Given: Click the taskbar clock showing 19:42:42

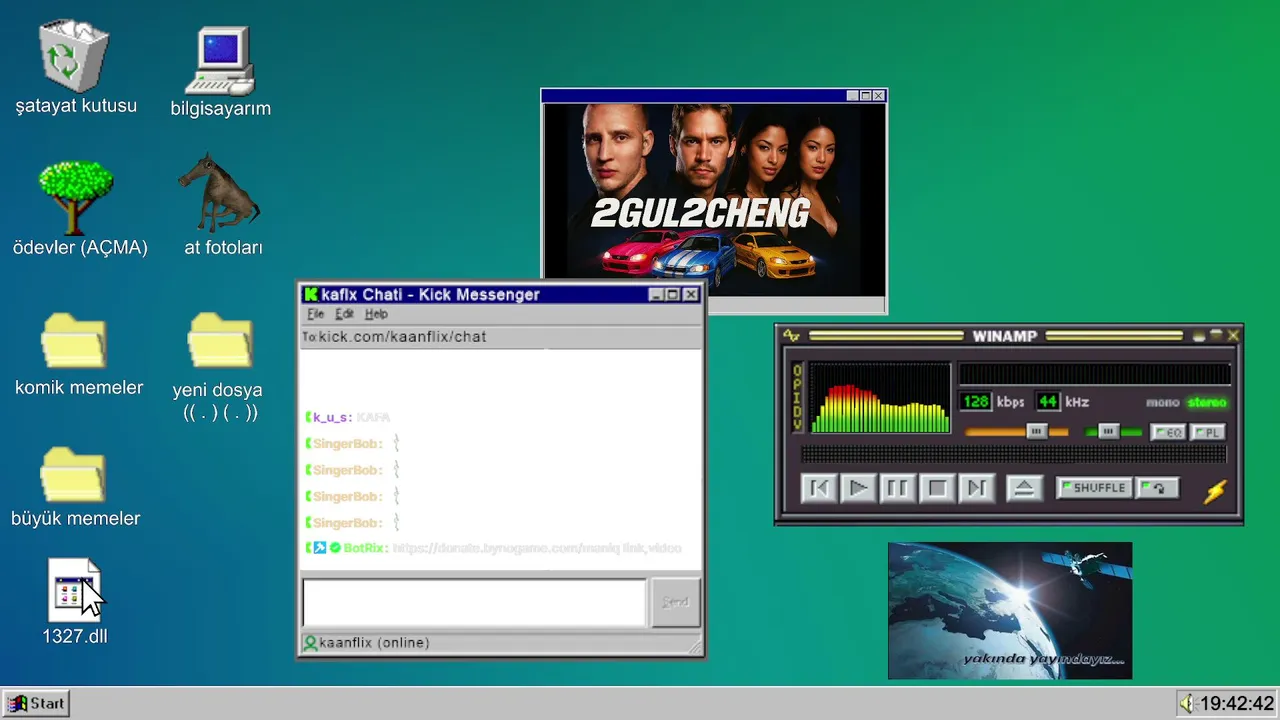Looking at the screenshot, I should [x=1237, y=703].
